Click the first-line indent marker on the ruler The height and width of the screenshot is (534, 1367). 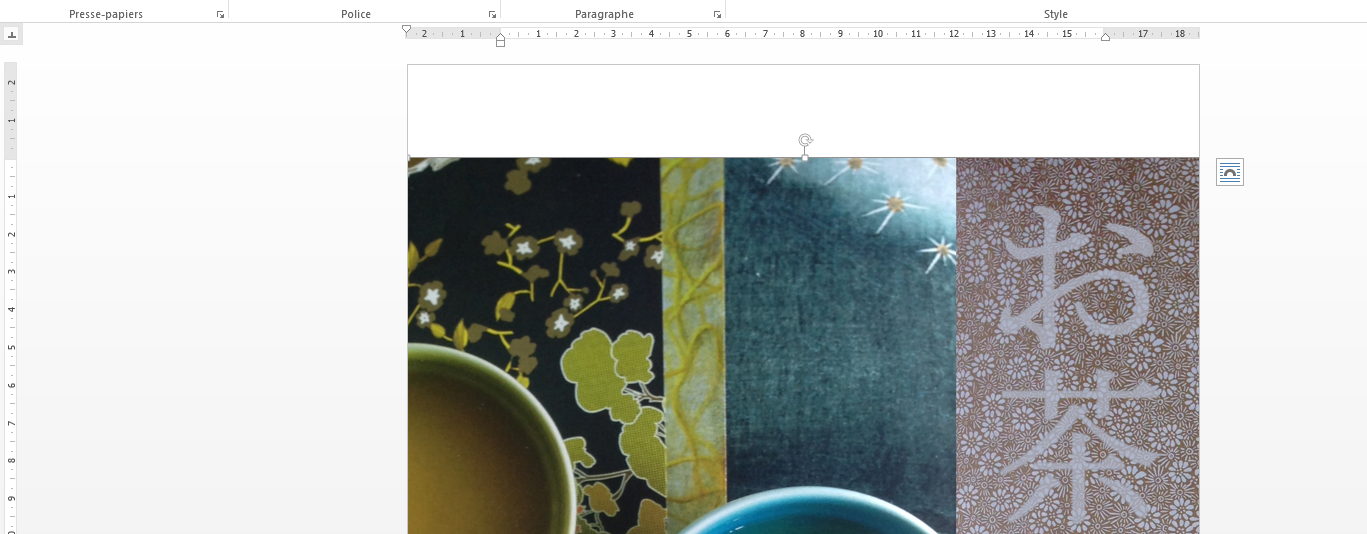coord(406,30)
